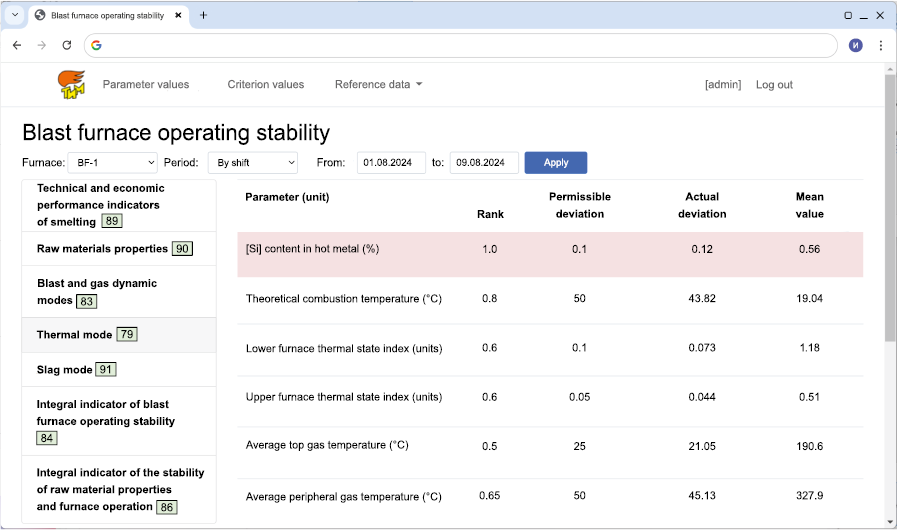Image resolution: width=897 pixels, height=530 pixels.
Task: Expand the Furnace BF-1 dropdown
Action: click(x=114, y=162)
